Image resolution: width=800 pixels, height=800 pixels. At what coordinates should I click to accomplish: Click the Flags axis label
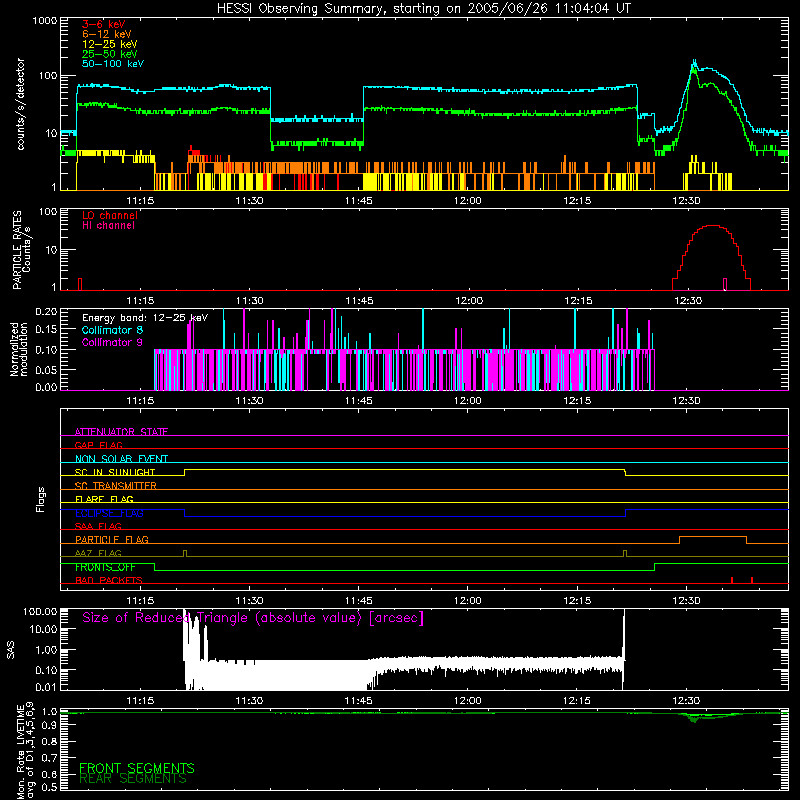(x=41, y=499)
